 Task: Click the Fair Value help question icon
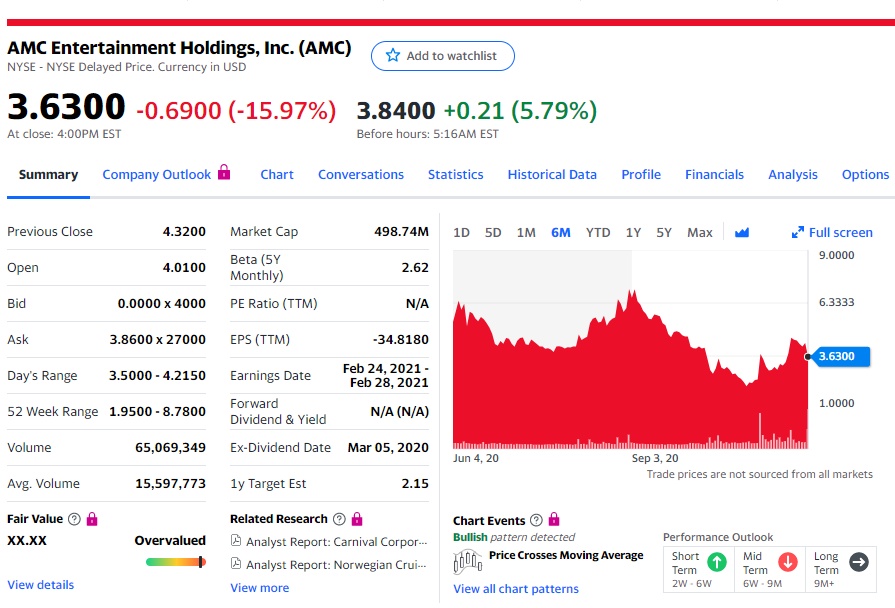click(x=74, y=519)
